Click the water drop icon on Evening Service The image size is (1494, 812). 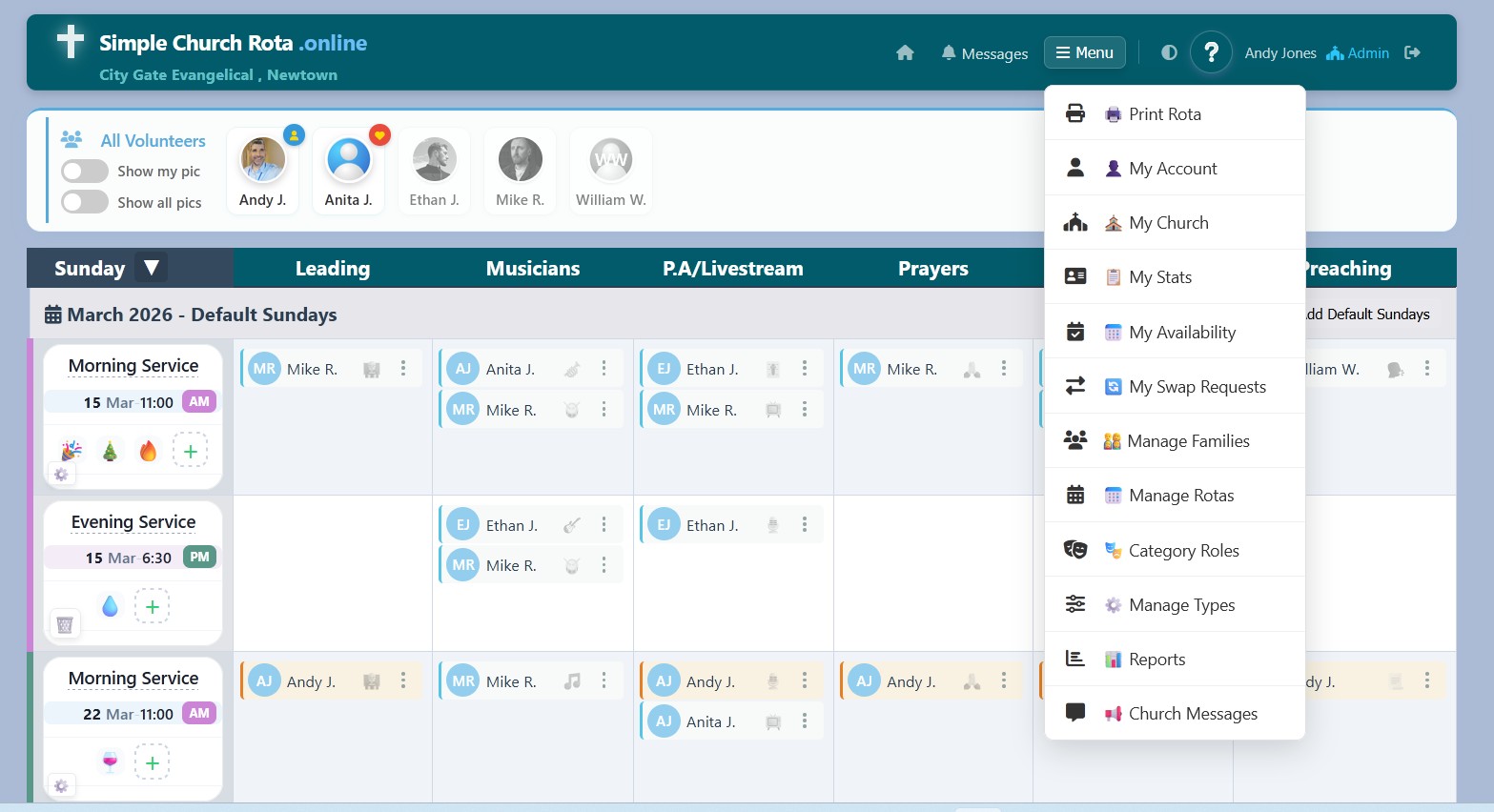[x=110, y=605]
